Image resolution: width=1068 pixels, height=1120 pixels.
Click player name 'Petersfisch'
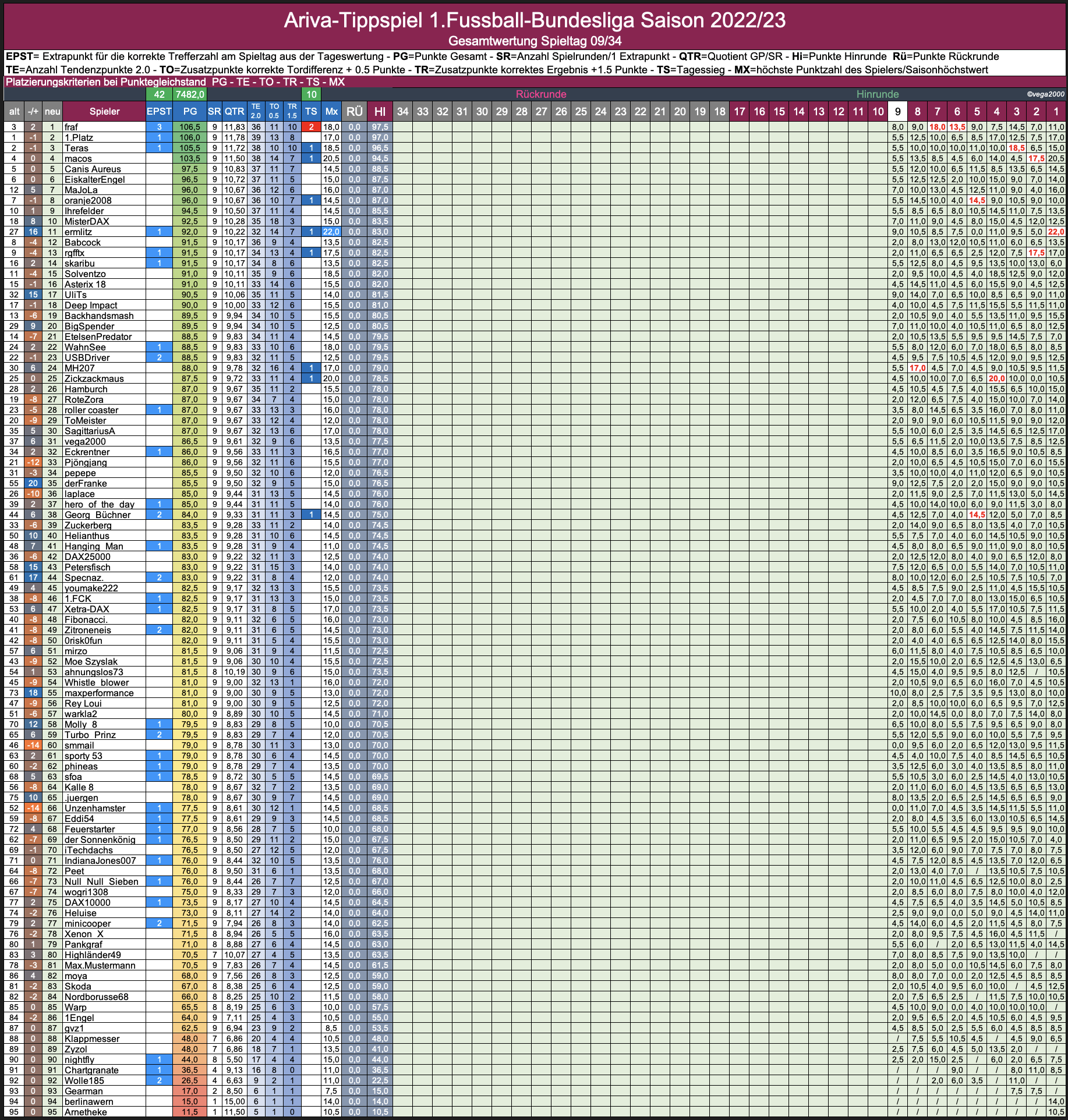coord(87,567)
